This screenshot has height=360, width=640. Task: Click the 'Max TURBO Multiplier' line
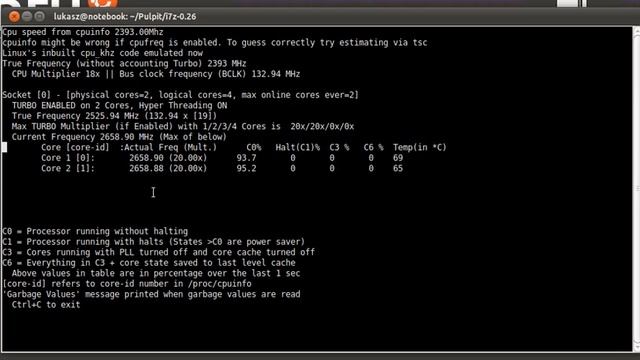click(183, 127)
